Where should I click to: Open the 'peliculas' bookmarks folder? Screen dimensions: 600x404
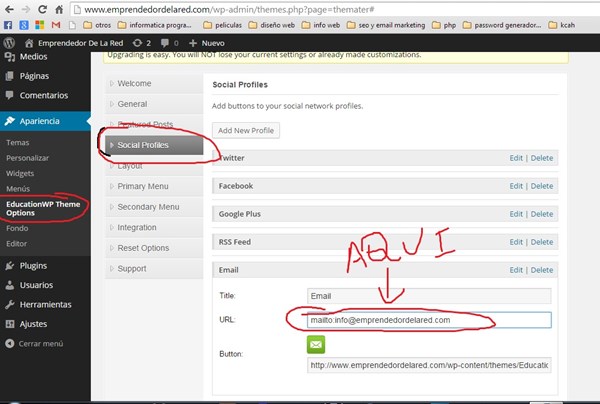click(222, 25)
